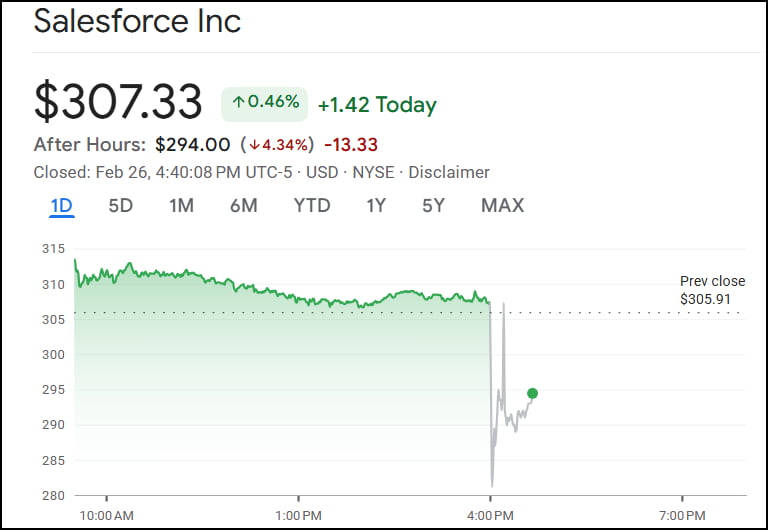Select the YTD range tab
The width and height of the screenshot is (768, 530).
(x=312, y=206)
